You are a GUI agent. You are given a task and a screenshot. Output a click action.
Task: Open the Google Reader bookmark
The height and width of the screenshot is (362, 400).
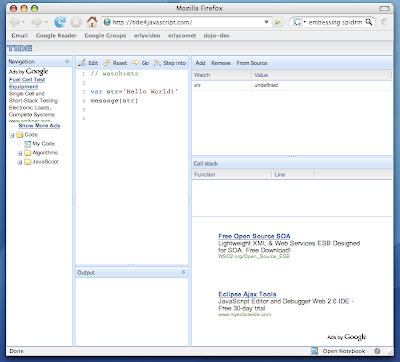click(56, 35)
